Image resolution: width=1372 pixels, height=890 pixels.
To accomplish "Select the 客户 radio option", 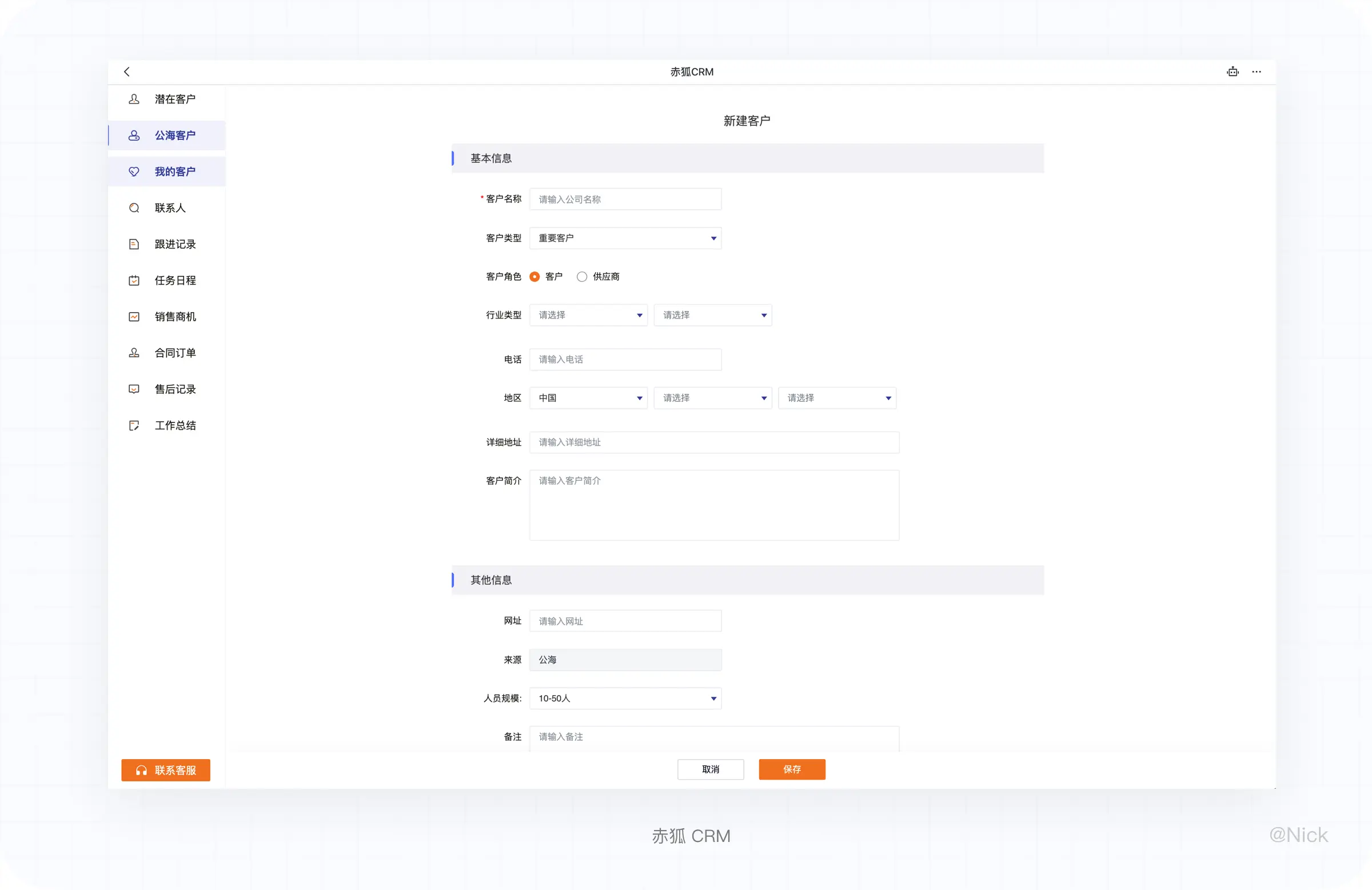I will click(535, 277).
